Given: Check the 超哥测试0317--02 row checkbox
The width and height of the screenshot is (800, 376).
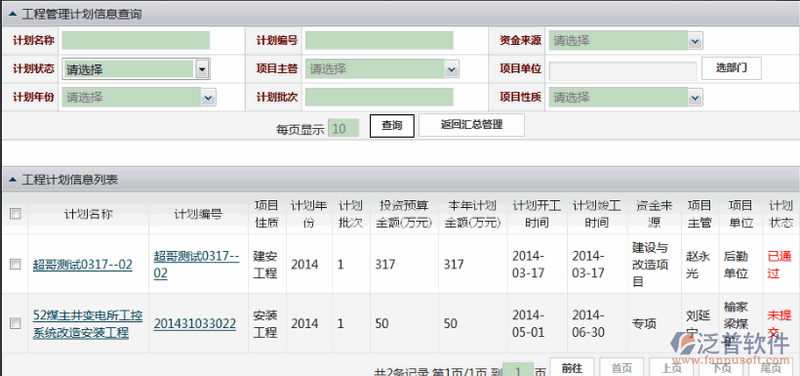Looking at the screenshot, I should (15, 264).
